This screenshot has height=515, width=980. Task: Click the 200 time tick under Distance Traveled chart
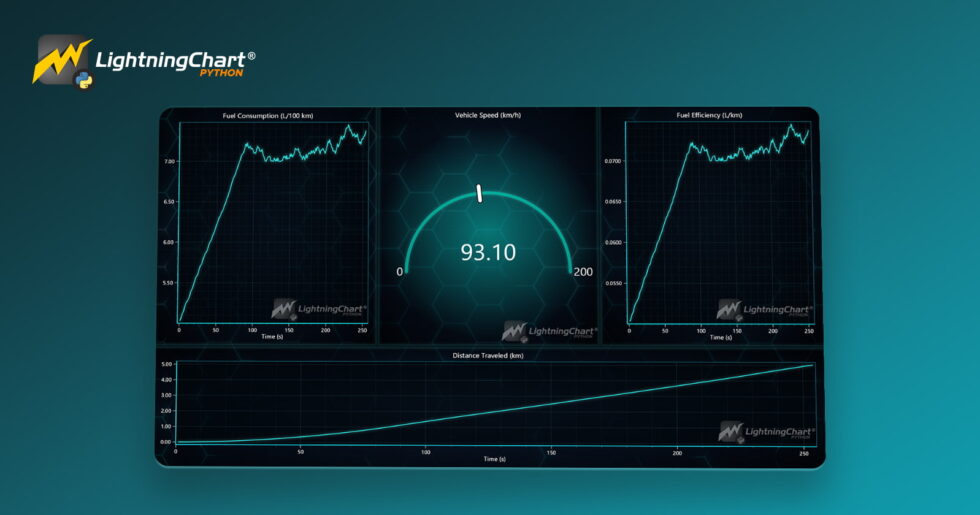tap(678, 452)
